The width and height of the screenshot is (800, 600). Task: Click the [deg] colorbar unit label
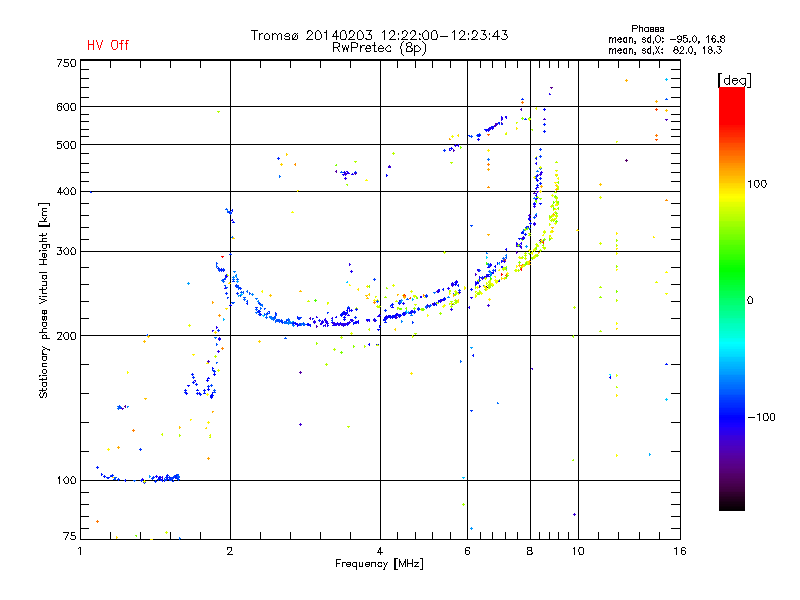(x=734, y=80)
